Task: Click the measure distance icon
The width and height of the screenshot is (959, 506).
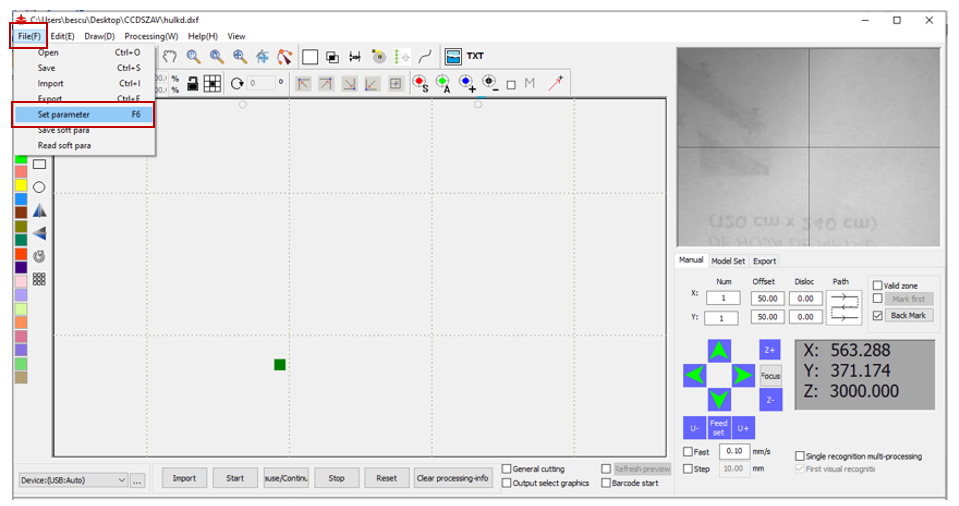Action: tap(355, 57)
